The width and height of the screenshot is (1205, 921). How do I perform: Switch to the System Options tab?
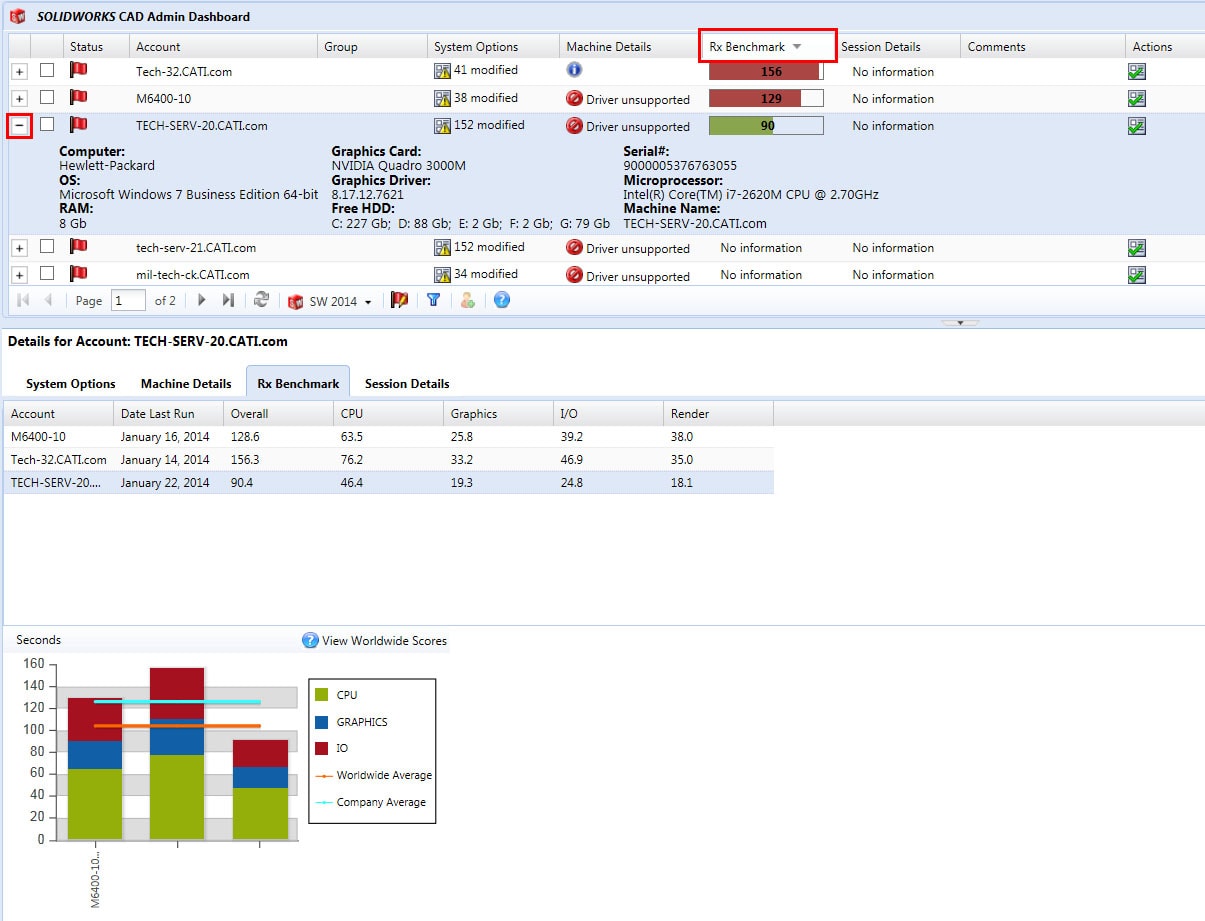(71, 383)
